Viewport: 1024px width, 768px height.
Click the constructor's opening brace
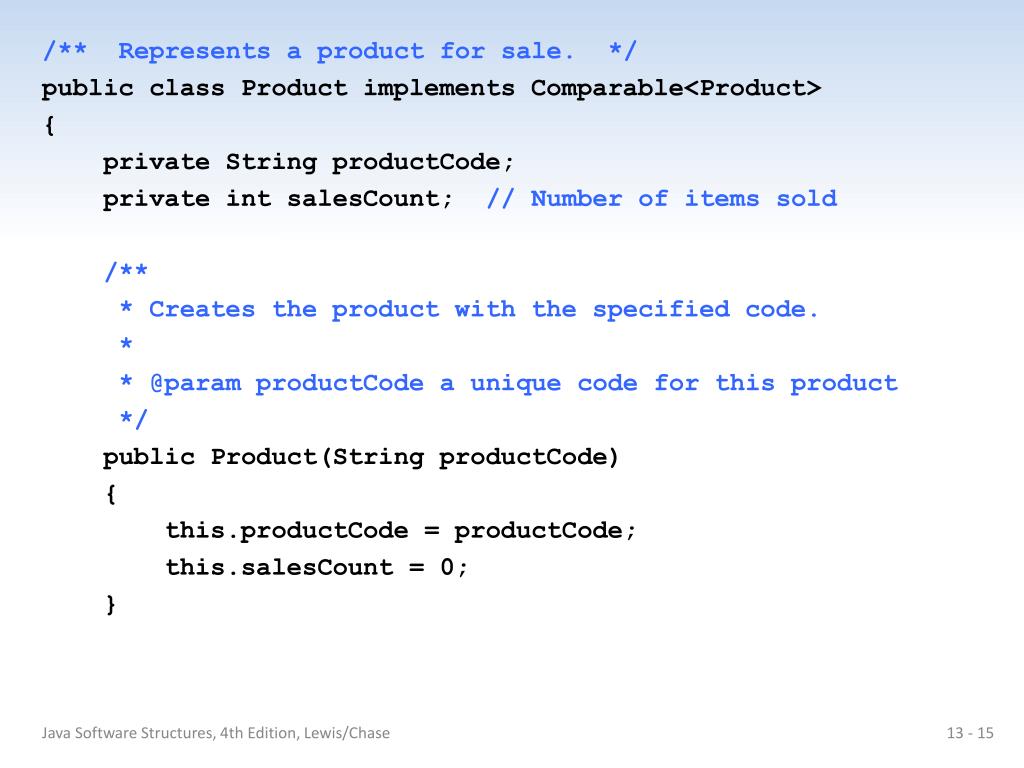111,494
